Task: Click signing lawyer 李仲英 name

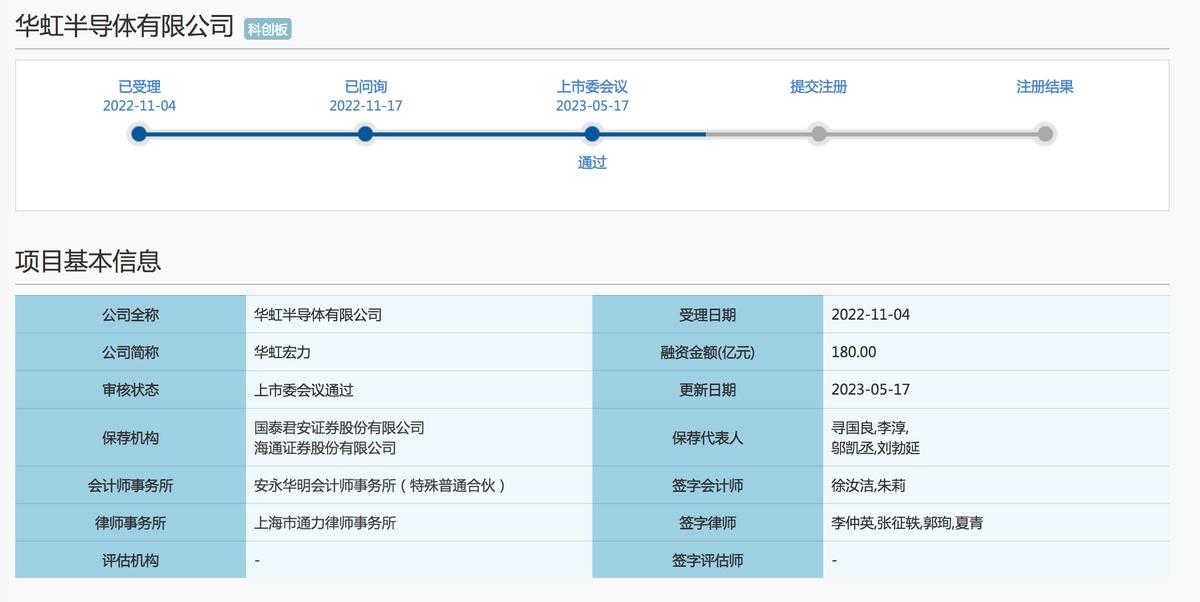Action: (847, 522)
